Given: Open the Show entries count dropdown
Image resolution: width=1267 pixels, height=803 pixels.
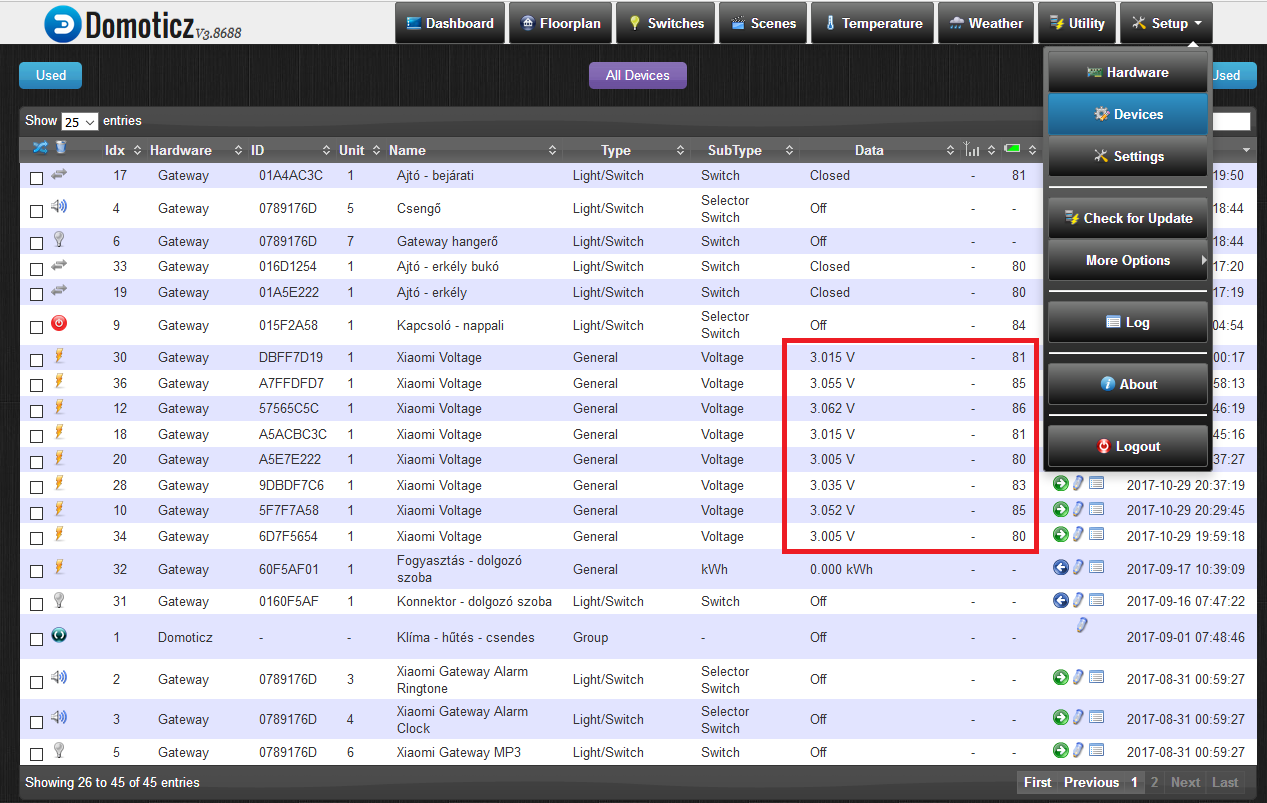Looking at the screenshot, I should click(80, 121).
